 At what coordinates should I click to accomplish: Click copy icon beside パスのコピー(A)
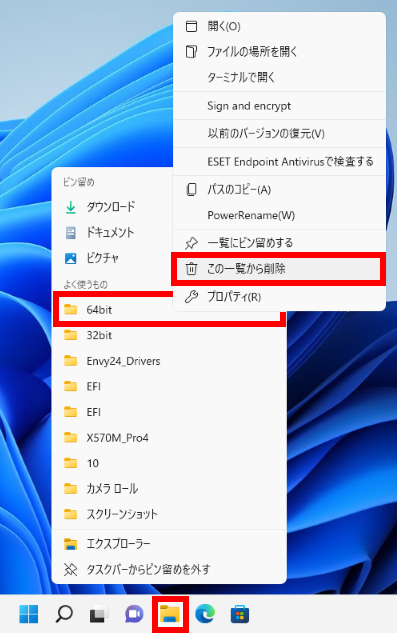(x=191, y=190)
